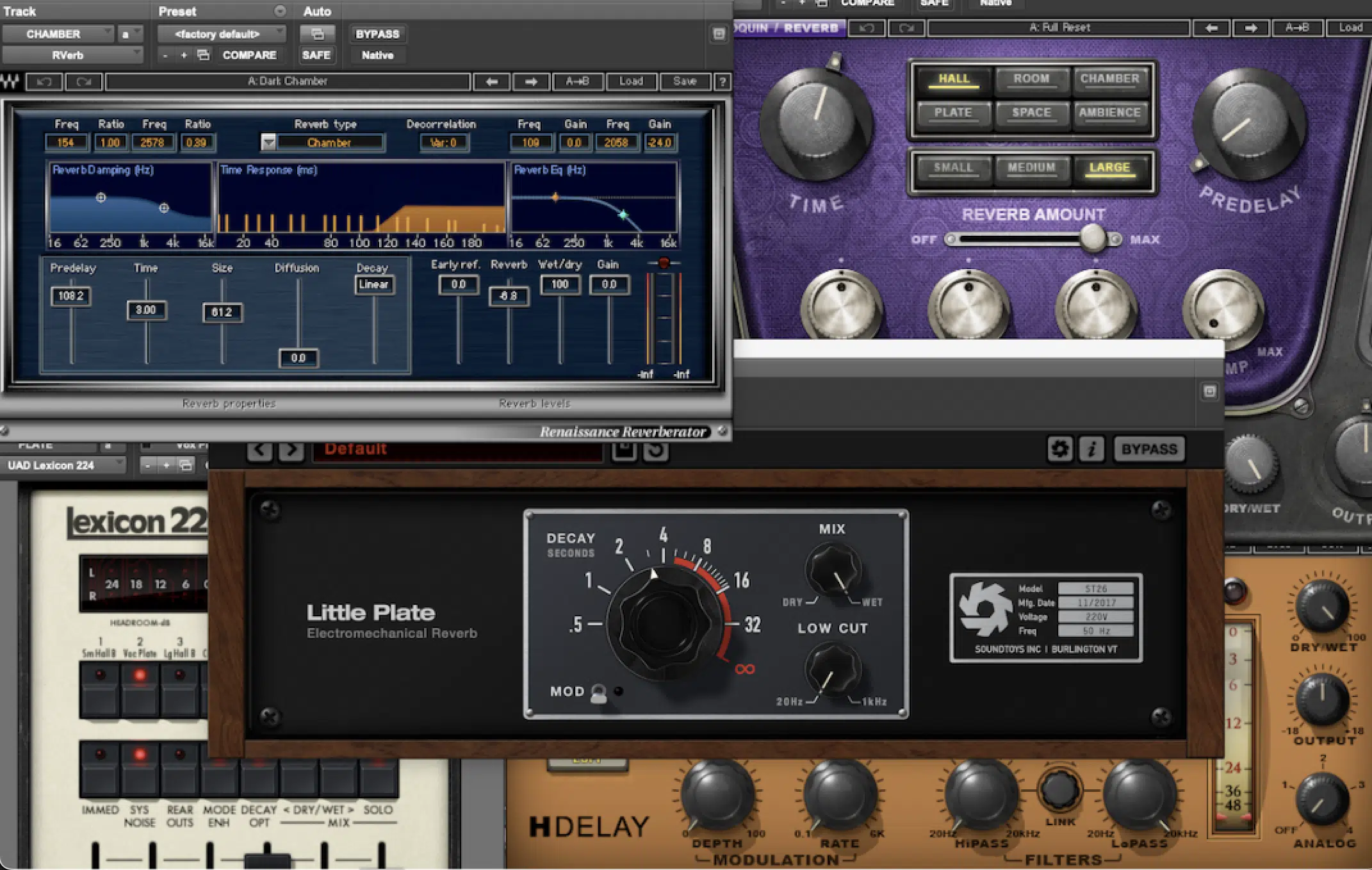This screenshot has width=1372, height=870.
Task: Open the RVerb plugin selector dropdown
Action: (72, 55)
